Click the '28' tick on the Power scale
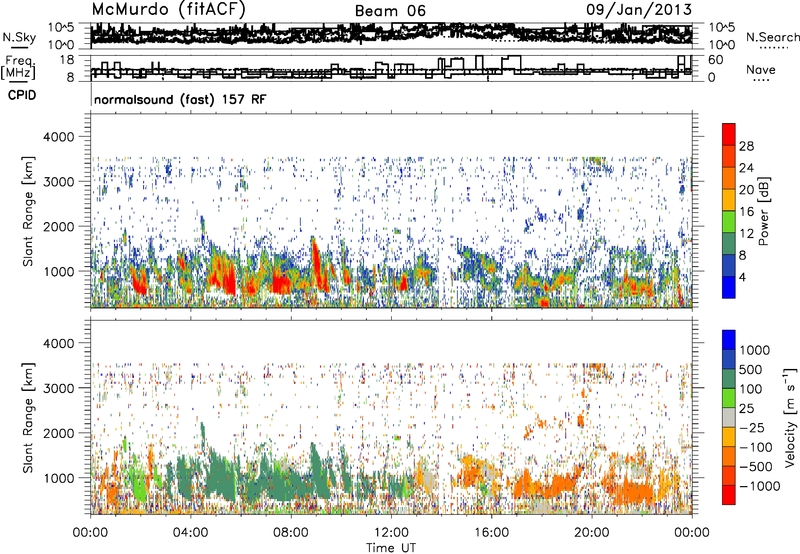800x554 pixels. 746,146
